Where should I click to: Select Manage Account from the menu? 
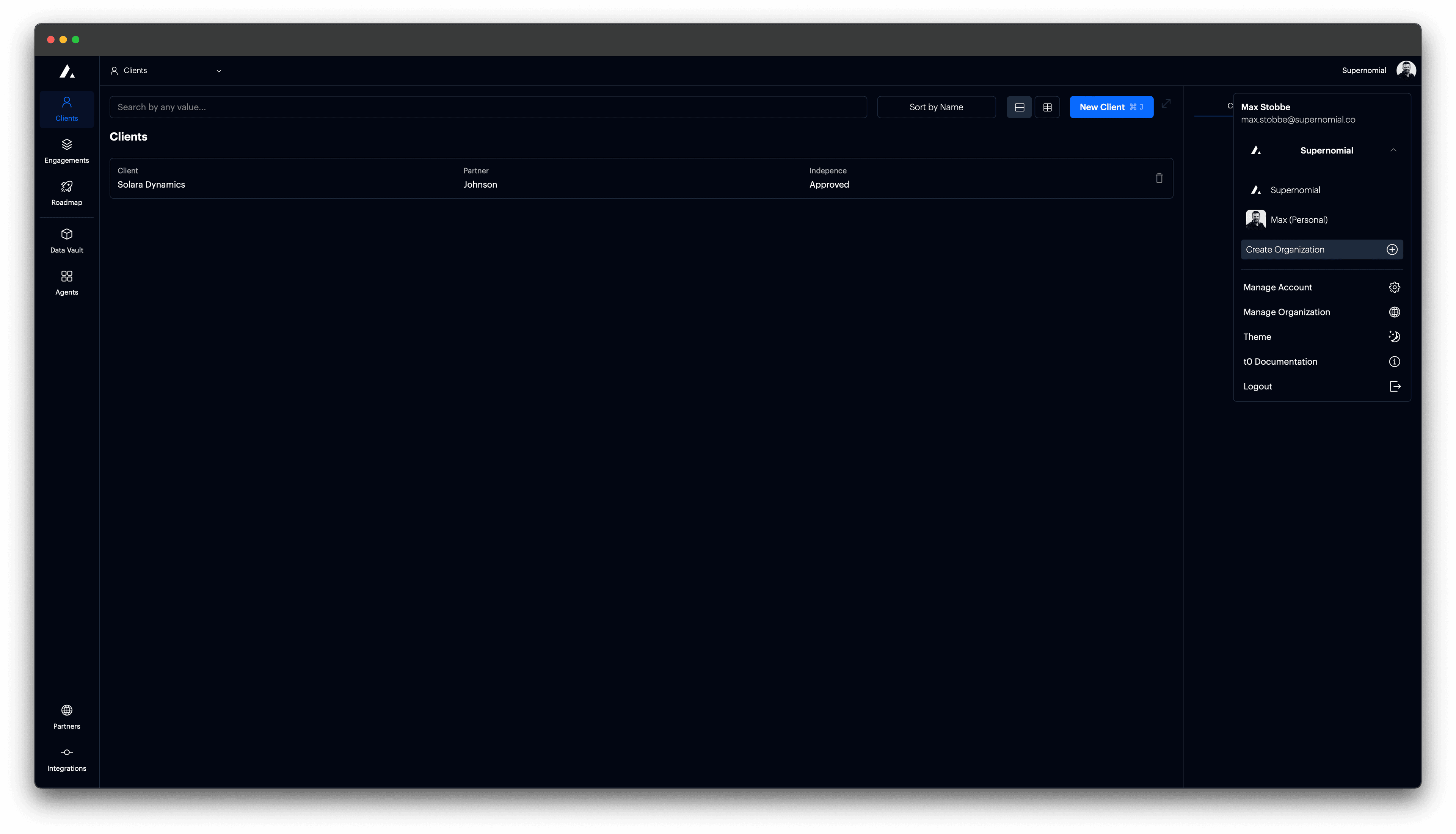pos(1321,287)
